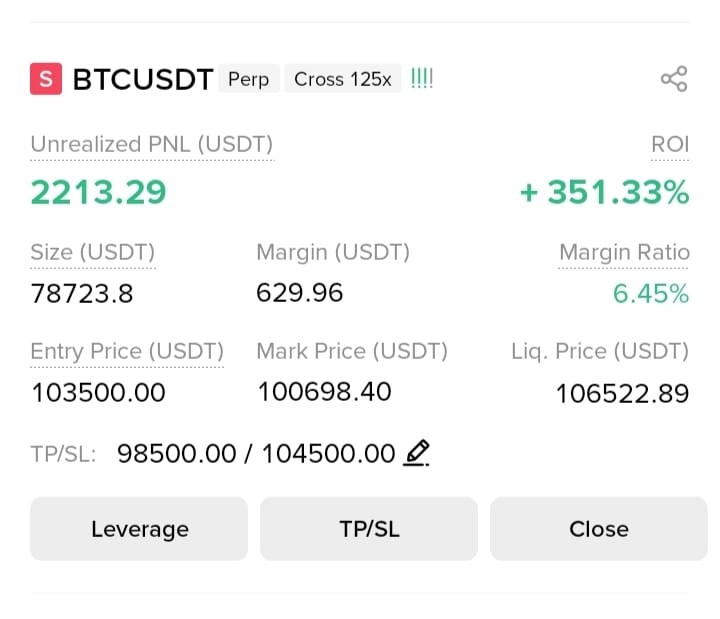The height and width of the screenshot is (619, 720).
Task: Tap the 98500.00 / 104500.00 TP/SL values
Action: (256, 454)
